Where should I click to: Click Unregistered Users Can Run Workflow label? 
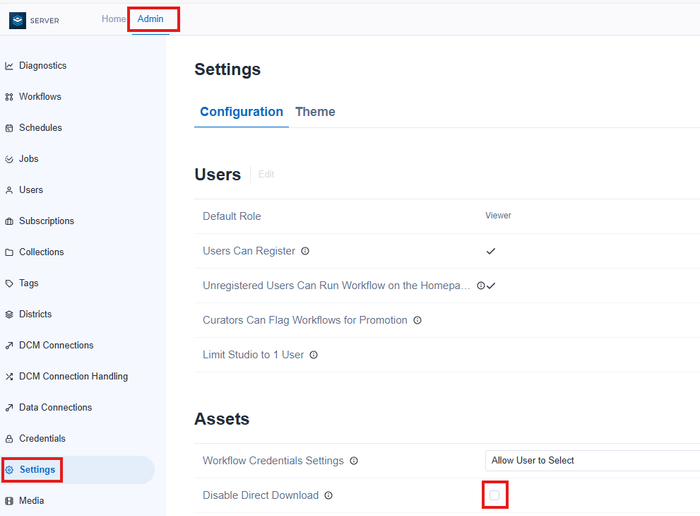click(x=336, y=286)
